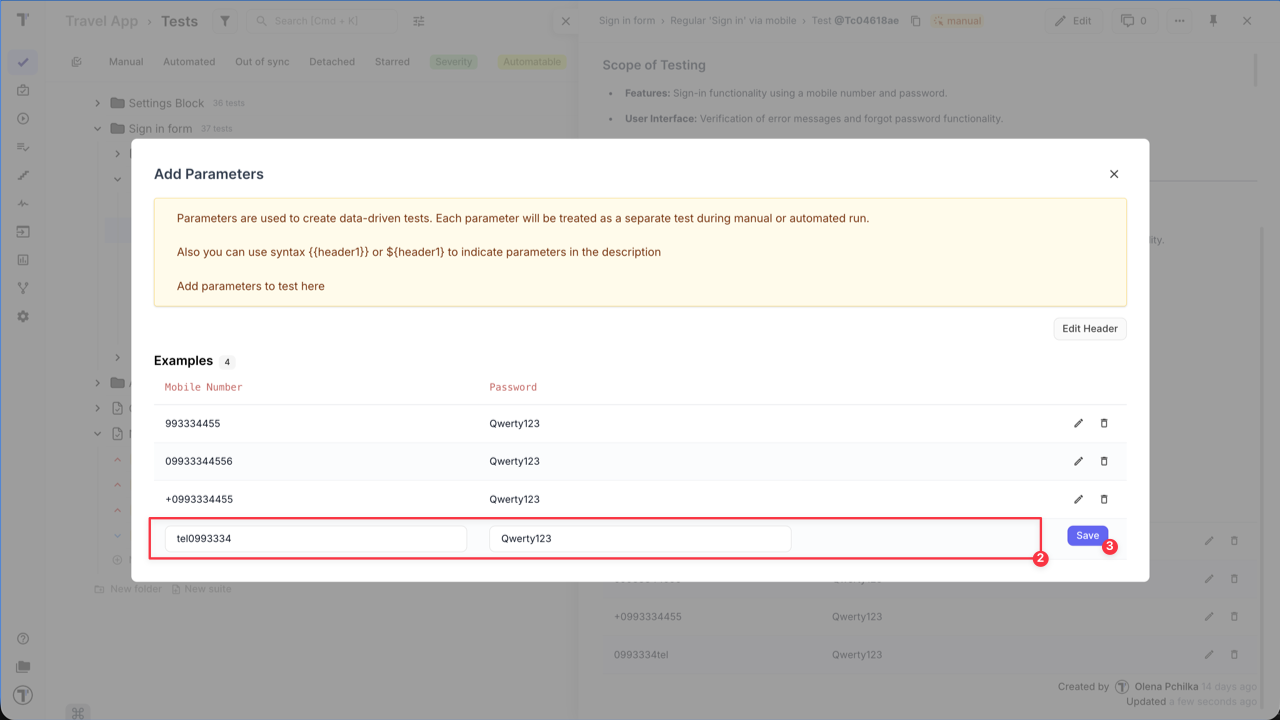Screen dimensions: 1280x720
Task: Delete the 09933344556 example row
Action: pos(1104,461)
